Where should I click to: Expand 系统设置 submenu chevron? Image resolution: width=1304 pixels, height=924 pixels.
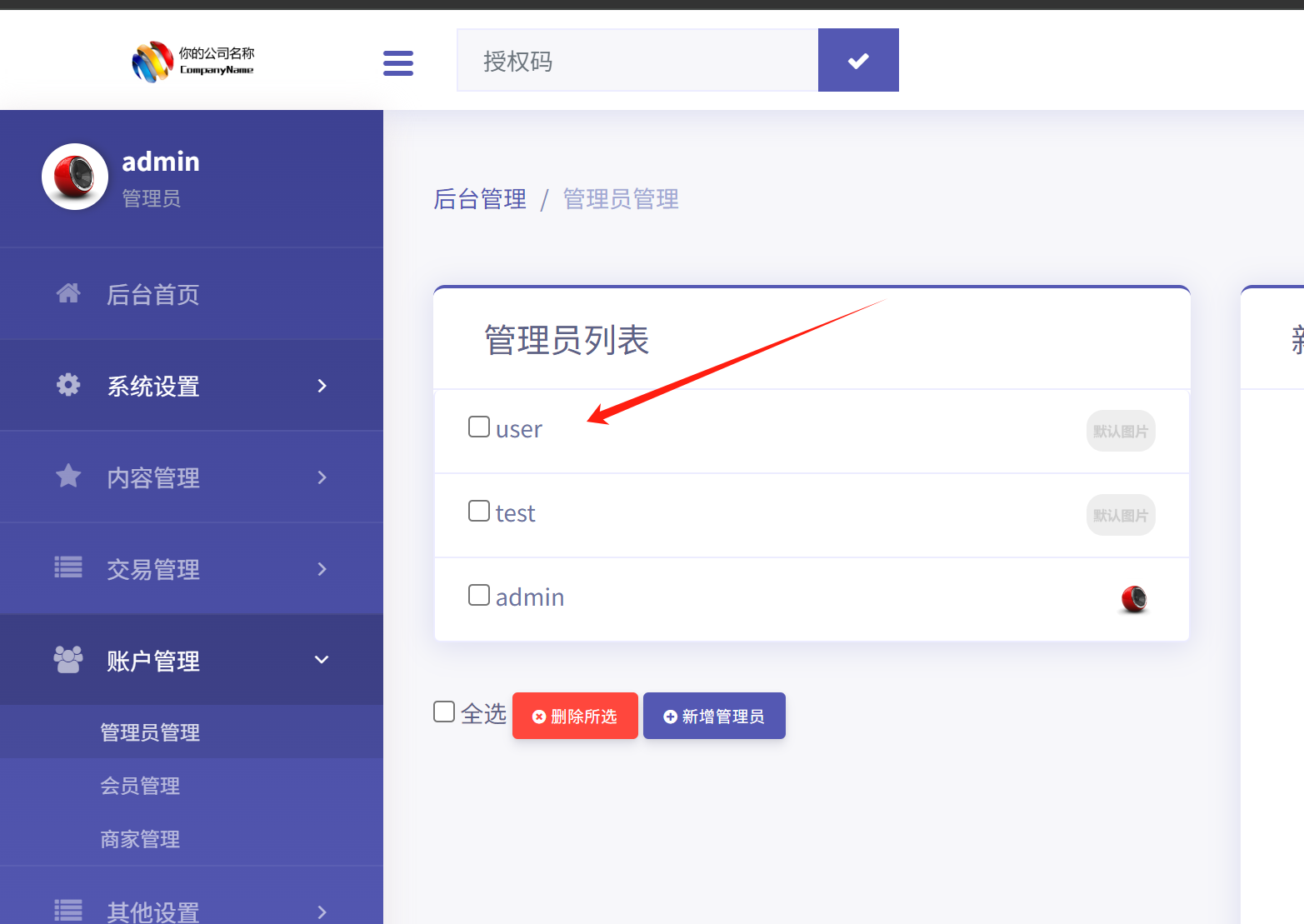[322, 386]
